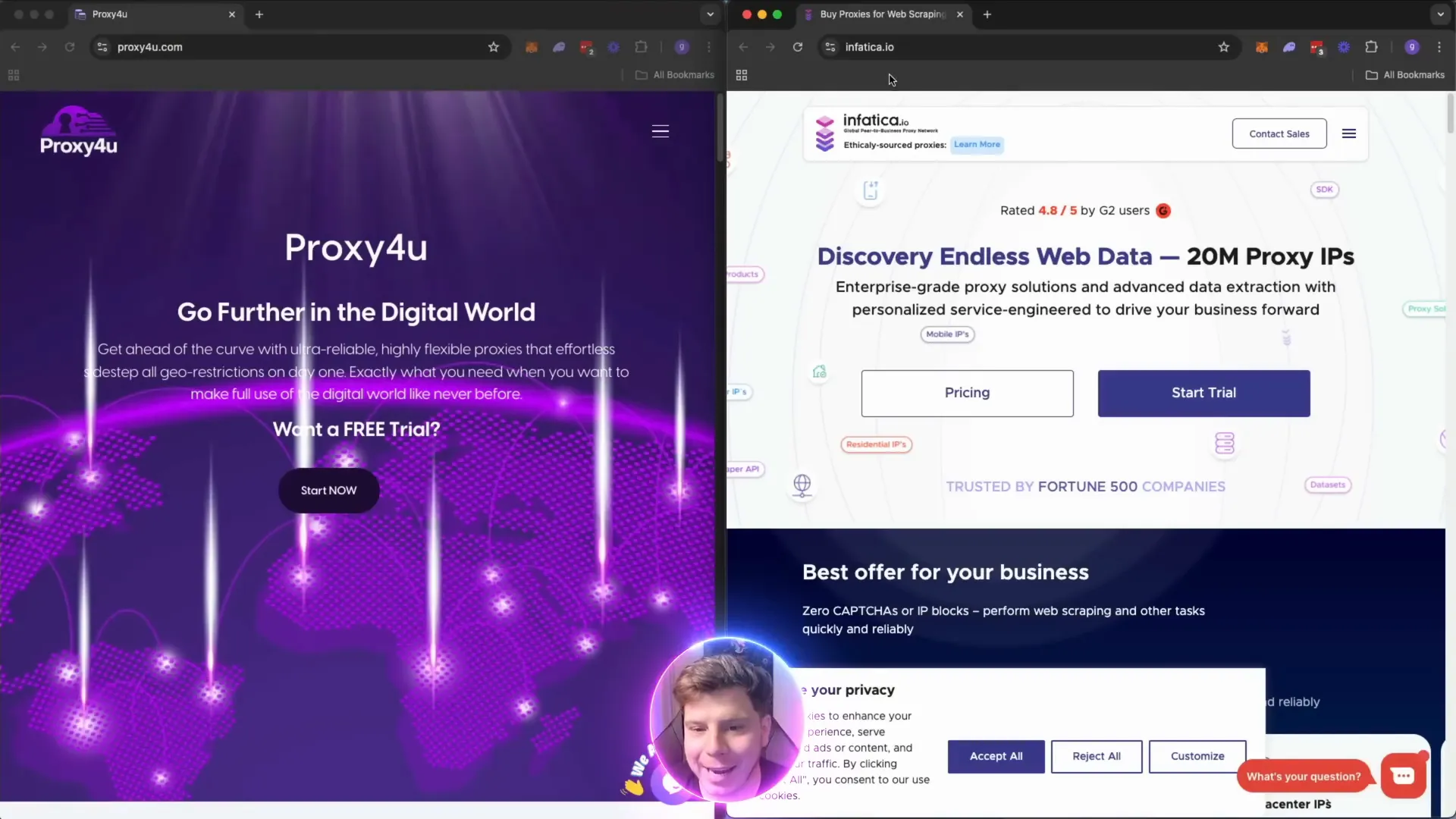The image size is (1456, 819).
Task: View site information icon for proxy4u.com
Action: (102, 47)
